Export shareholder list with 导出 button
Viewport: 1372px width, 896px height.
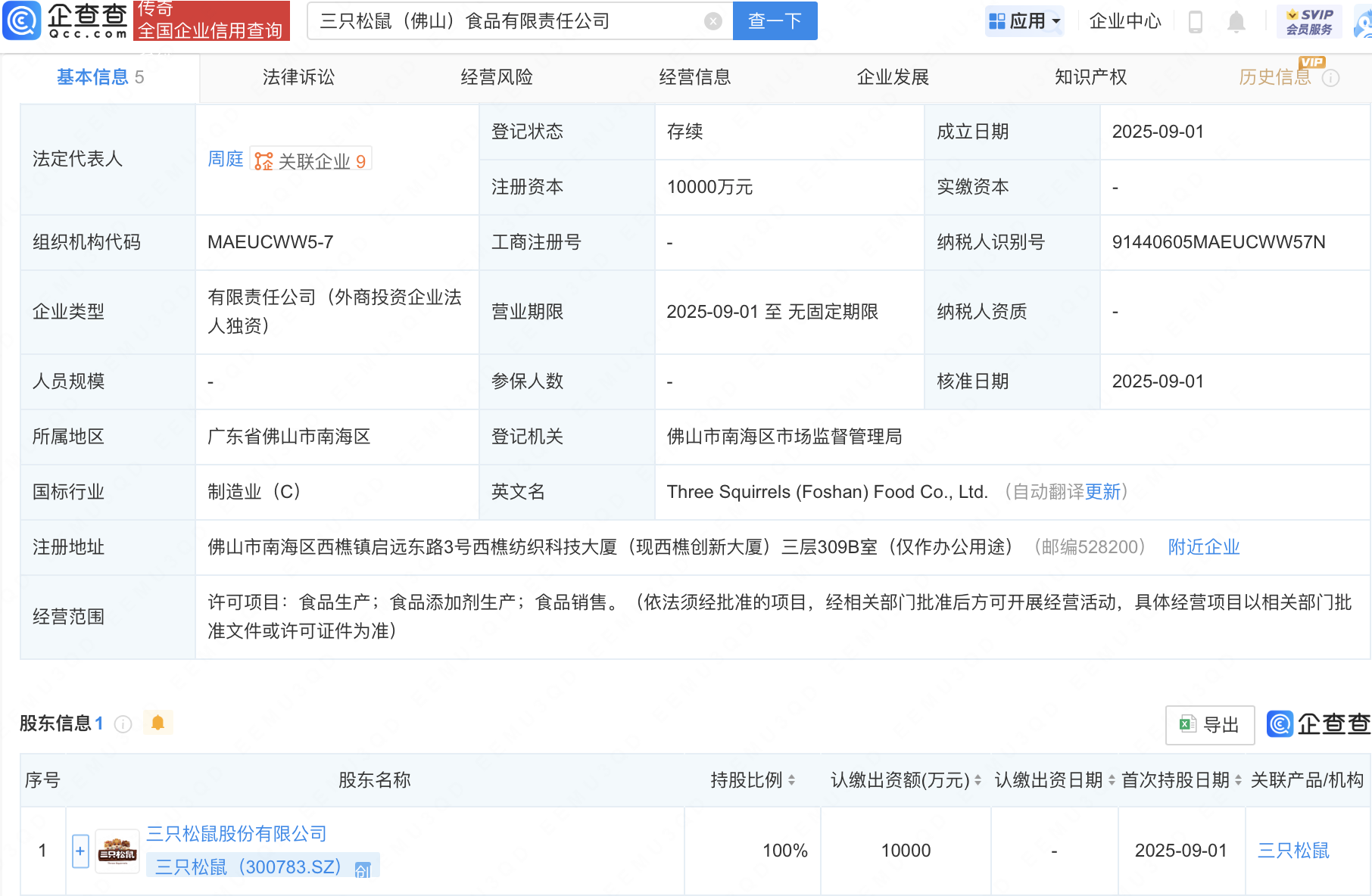[1209, 725]
